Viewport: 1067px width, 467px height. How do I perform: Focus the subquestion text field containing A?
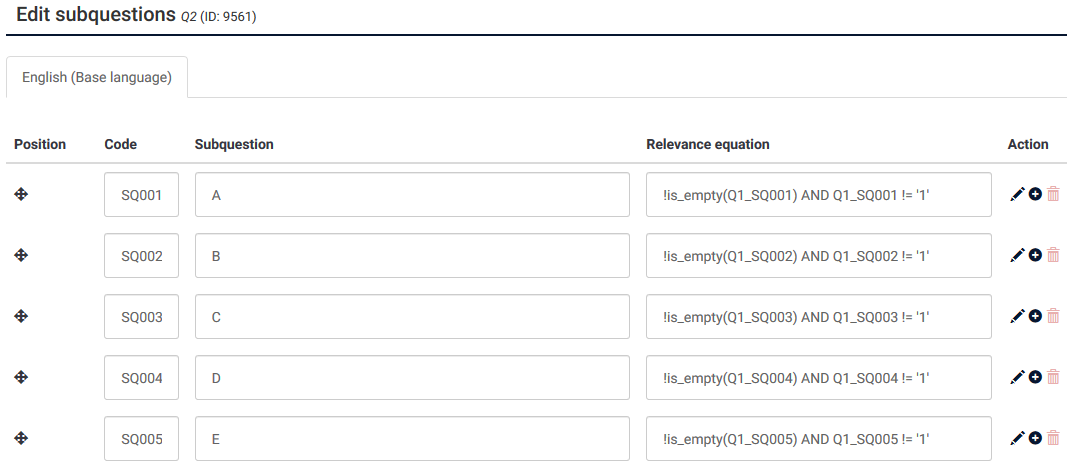(412, 195)
